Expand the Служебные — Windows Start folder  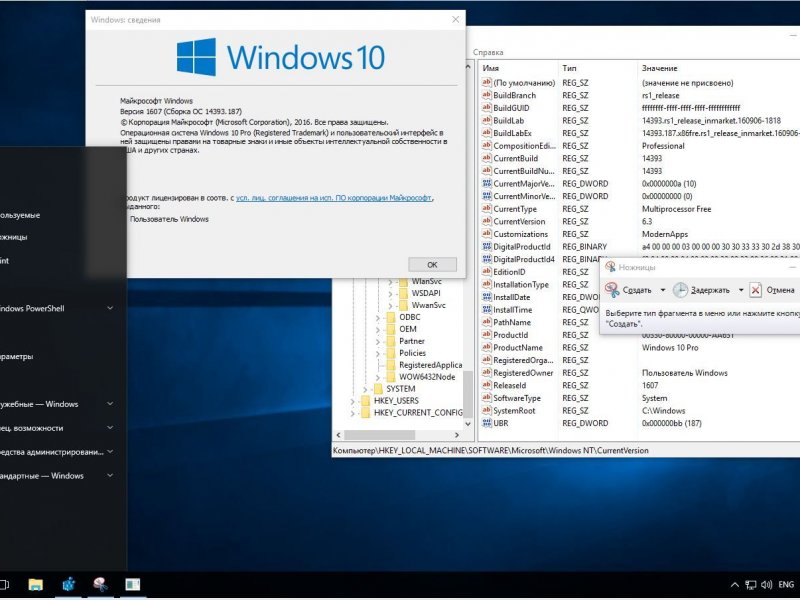[110, 404]
